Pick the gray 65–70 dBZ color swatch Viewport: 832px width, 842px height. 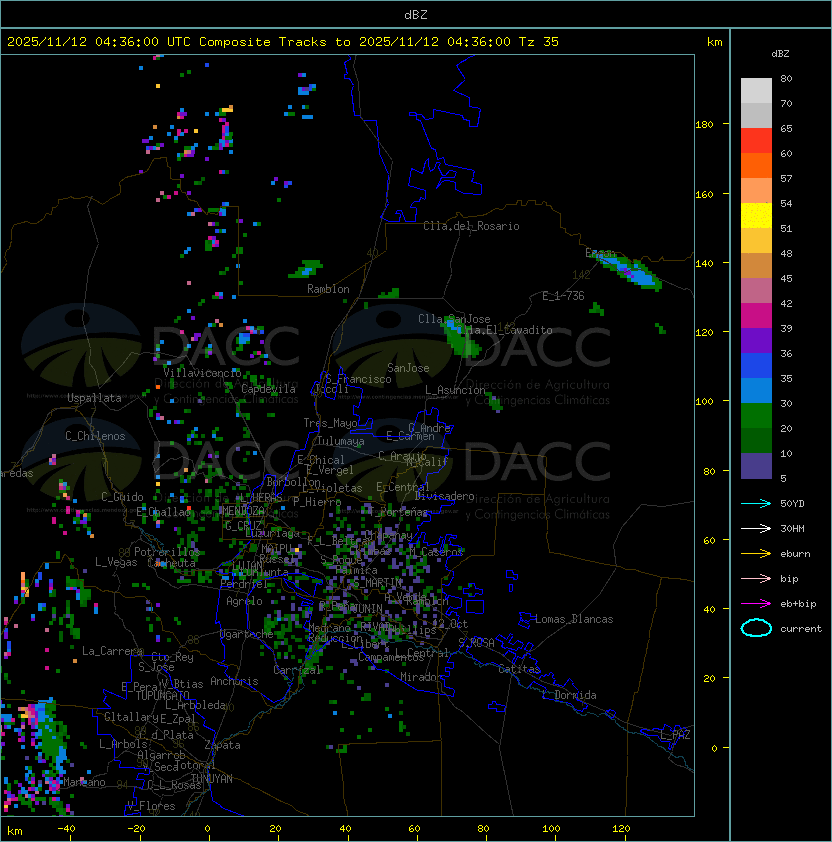756,115
